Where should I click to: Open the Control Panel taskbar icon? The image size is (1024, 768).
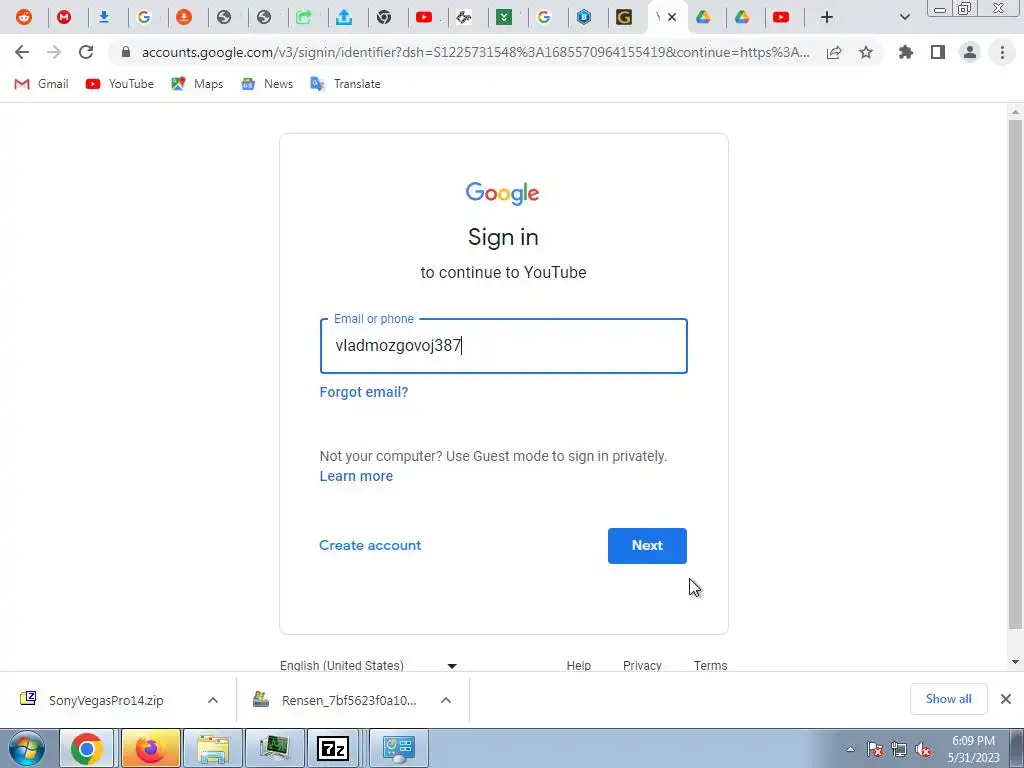point(399,748)
